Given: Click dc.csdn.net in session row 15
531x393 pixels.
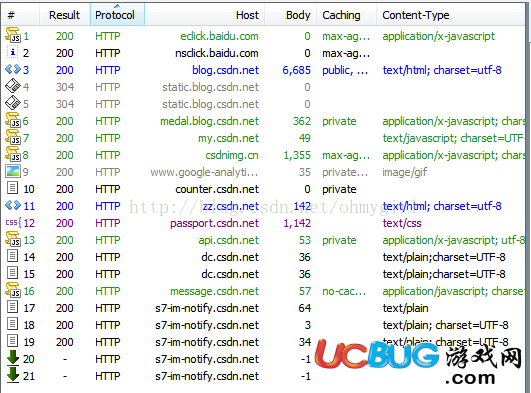Looking at the screenshot, I should click(x=230, y=274).
